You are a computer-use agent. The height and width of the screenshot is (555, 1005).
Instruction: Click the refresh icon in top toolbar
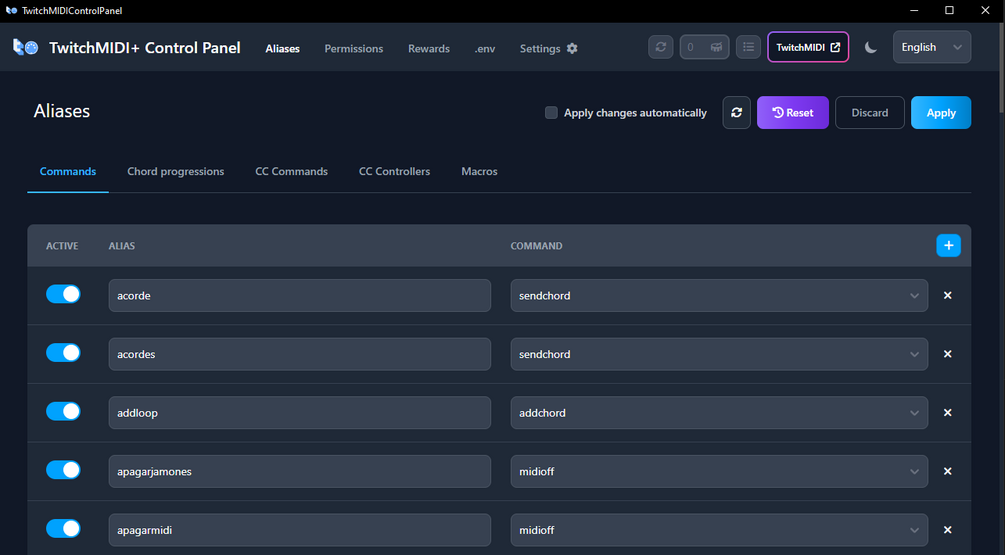(x=661, y=47)
